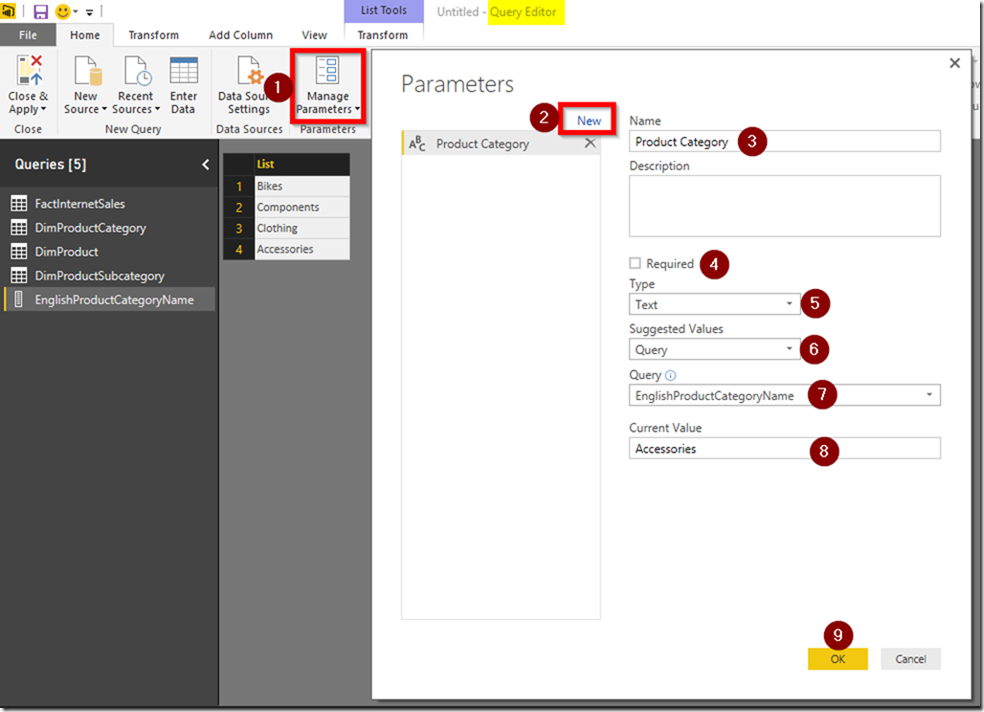
Task: Collapse the Queries pane chevron
Action: (x=205, y=164)
